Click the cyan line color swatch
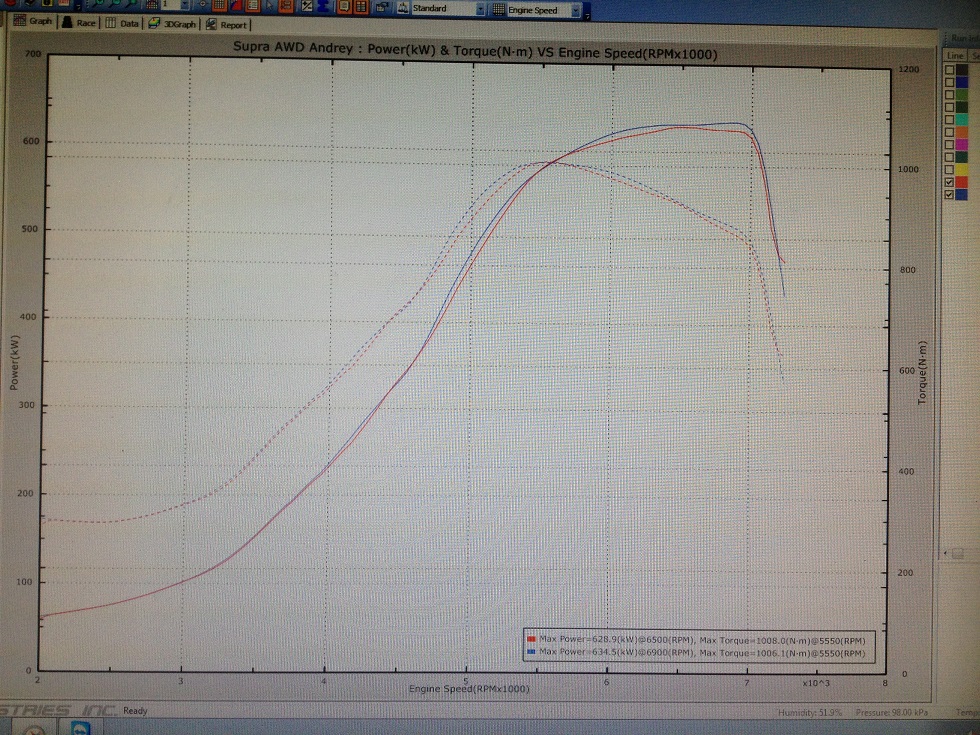This screenshot has height=735, width=980. 962,118
